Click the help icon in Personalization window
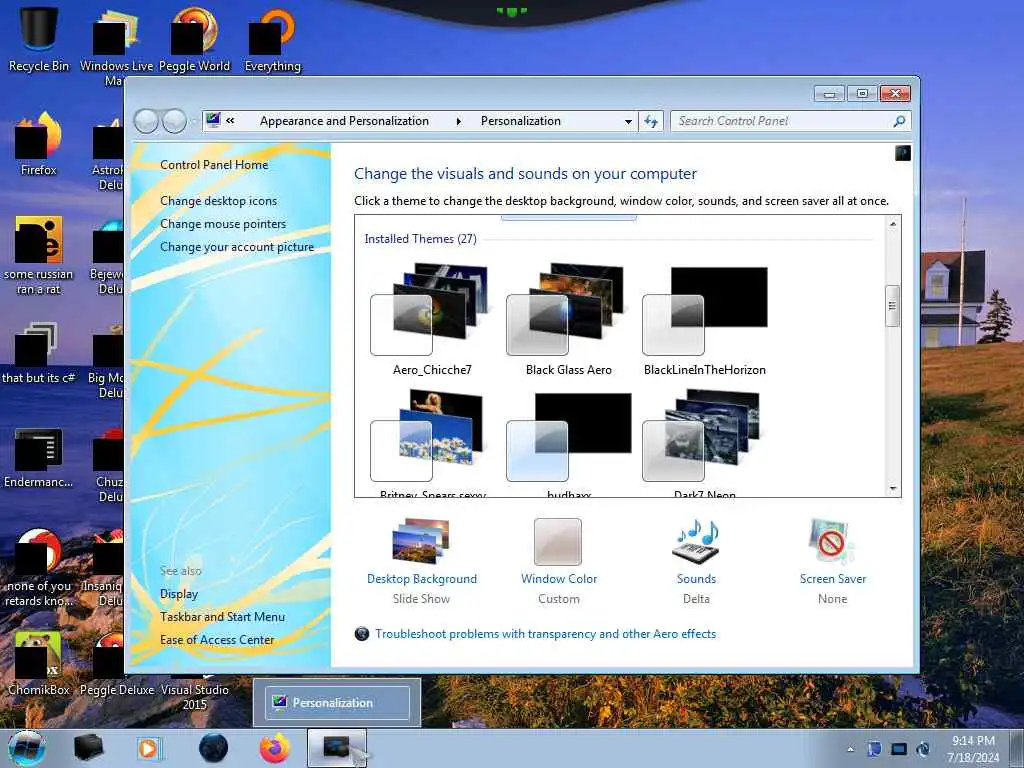The height and width of the screenshot is (768, 1024). pos(903,153)
